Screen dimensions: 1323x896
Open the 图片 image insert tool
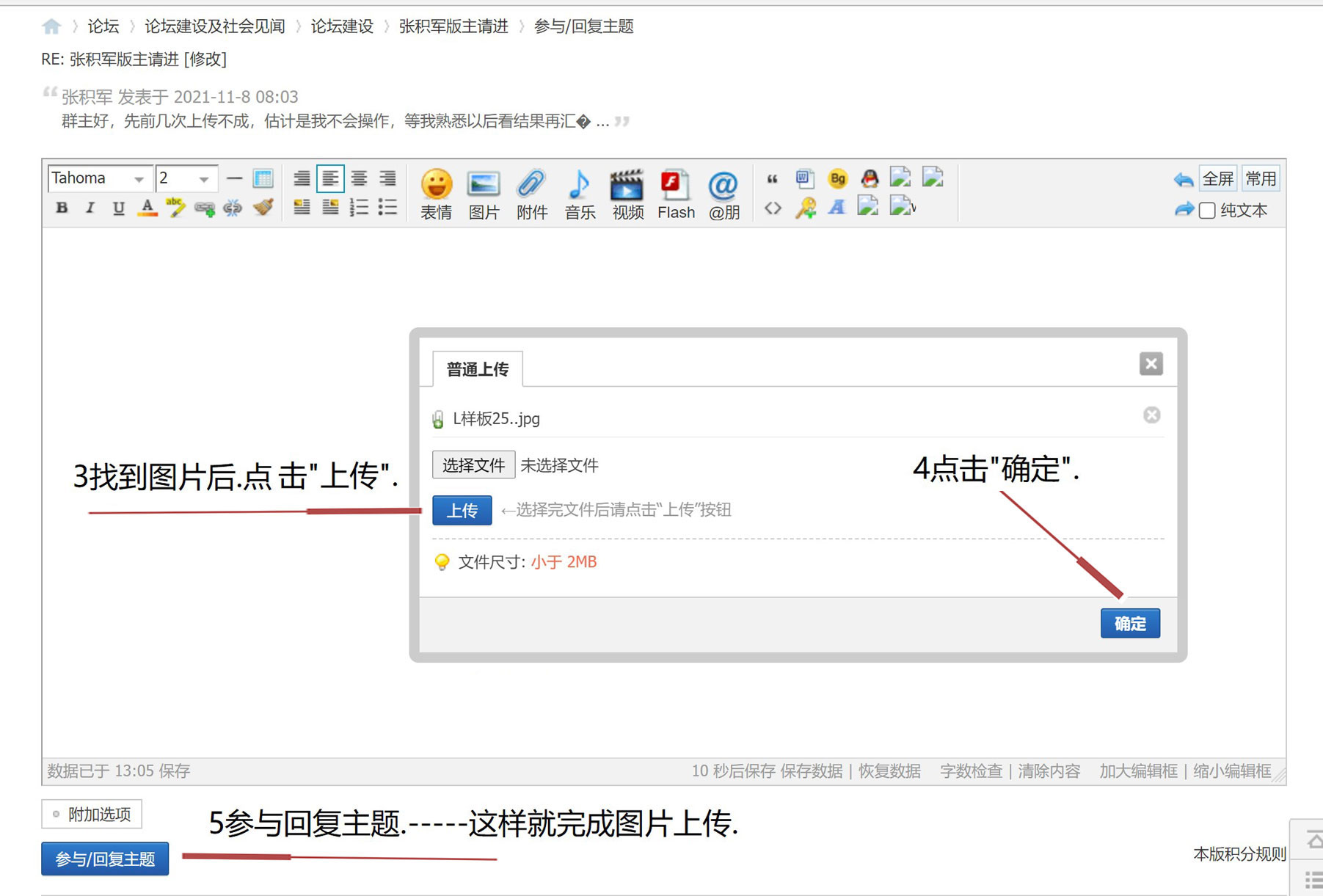click(484, 193)
